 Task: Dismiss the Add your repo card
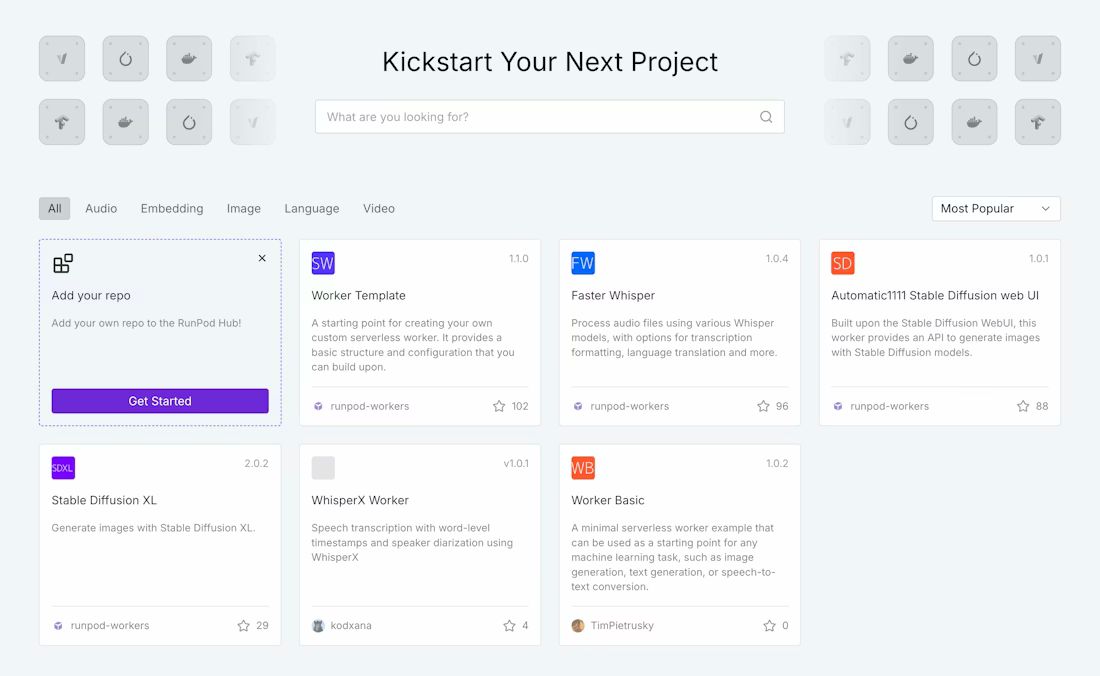pos(262,258)
